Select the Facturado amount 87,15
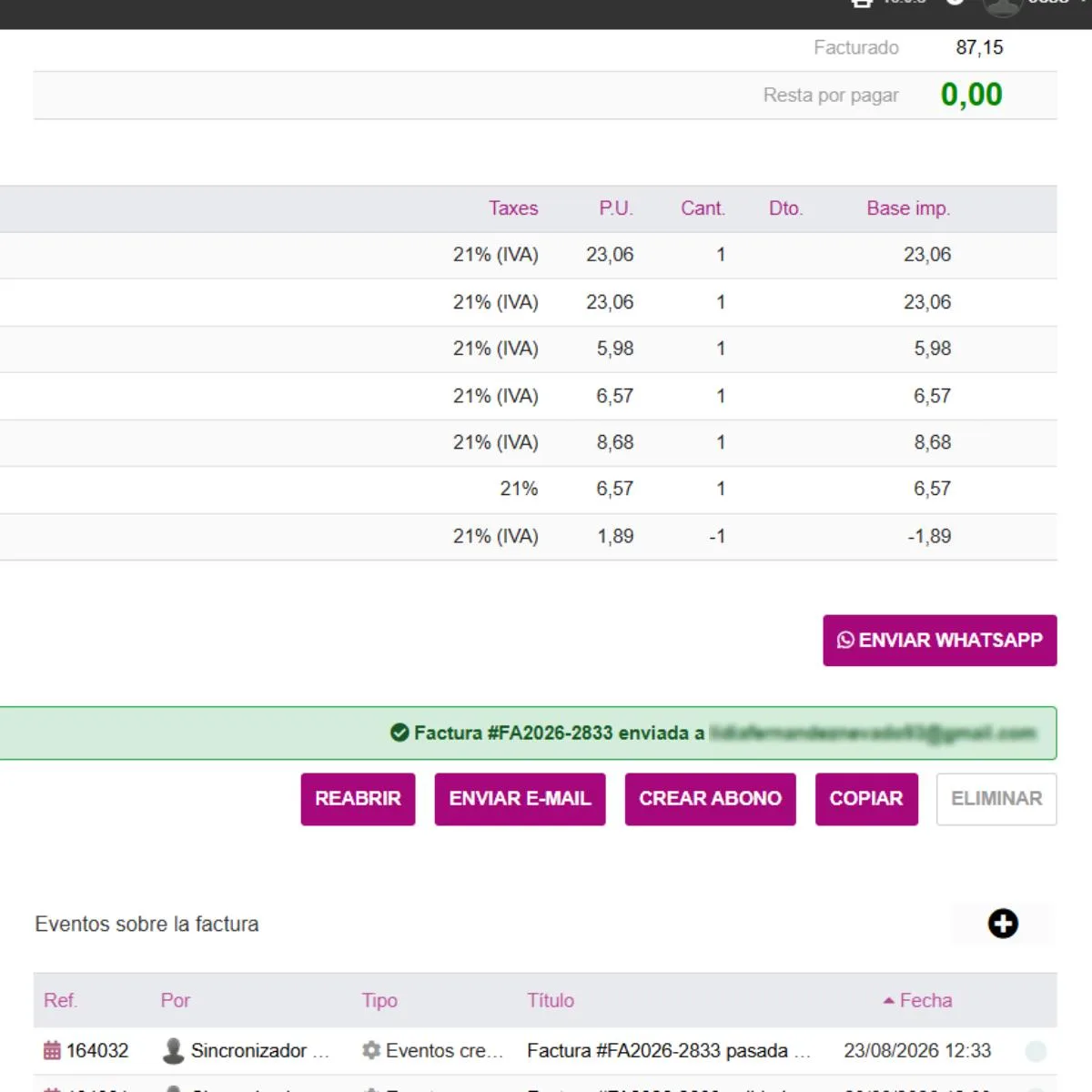Viewport: 1092px width, 1092px height. click(979, 47)
